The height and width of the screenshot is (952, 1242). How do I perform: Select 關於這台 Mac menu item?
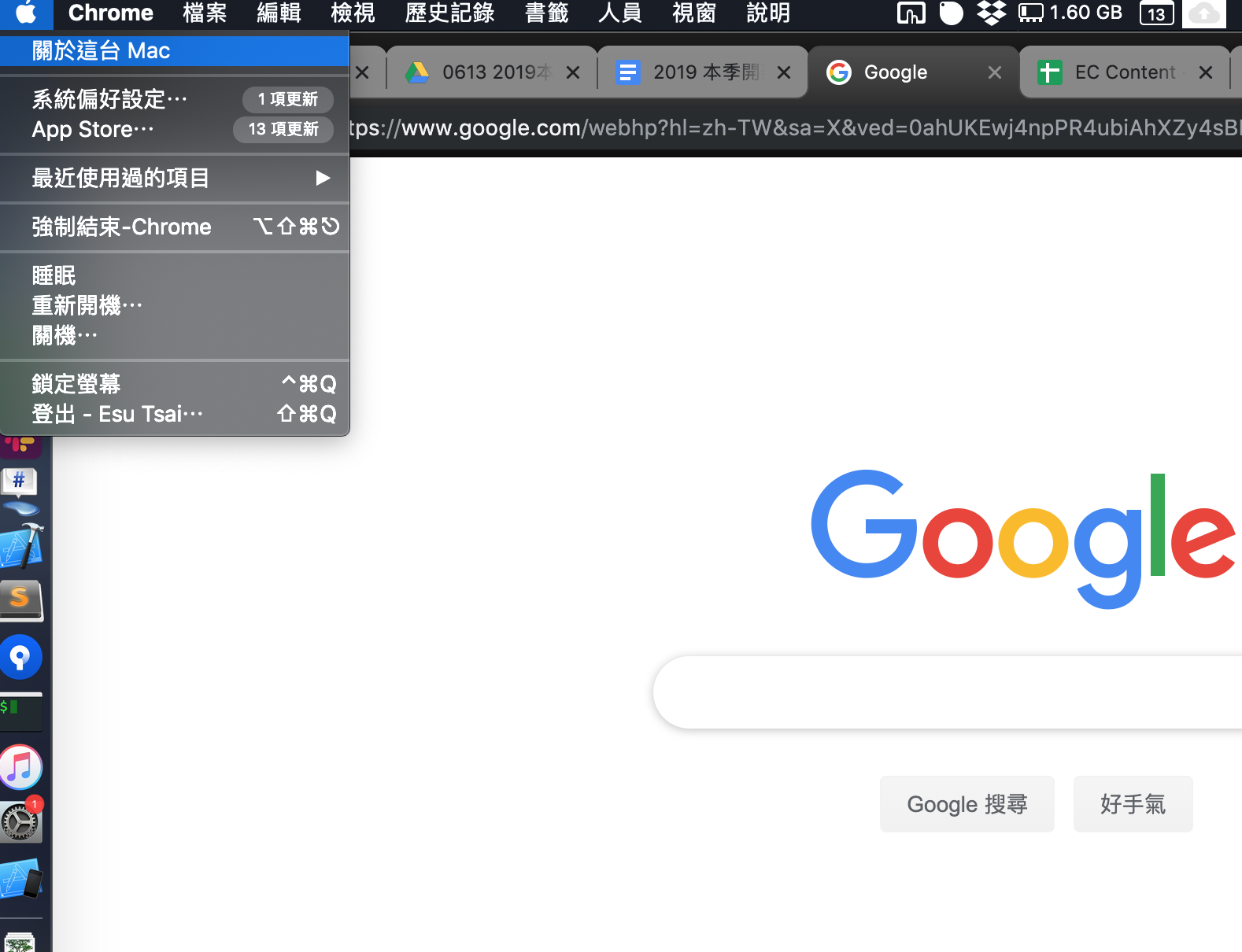175,51
